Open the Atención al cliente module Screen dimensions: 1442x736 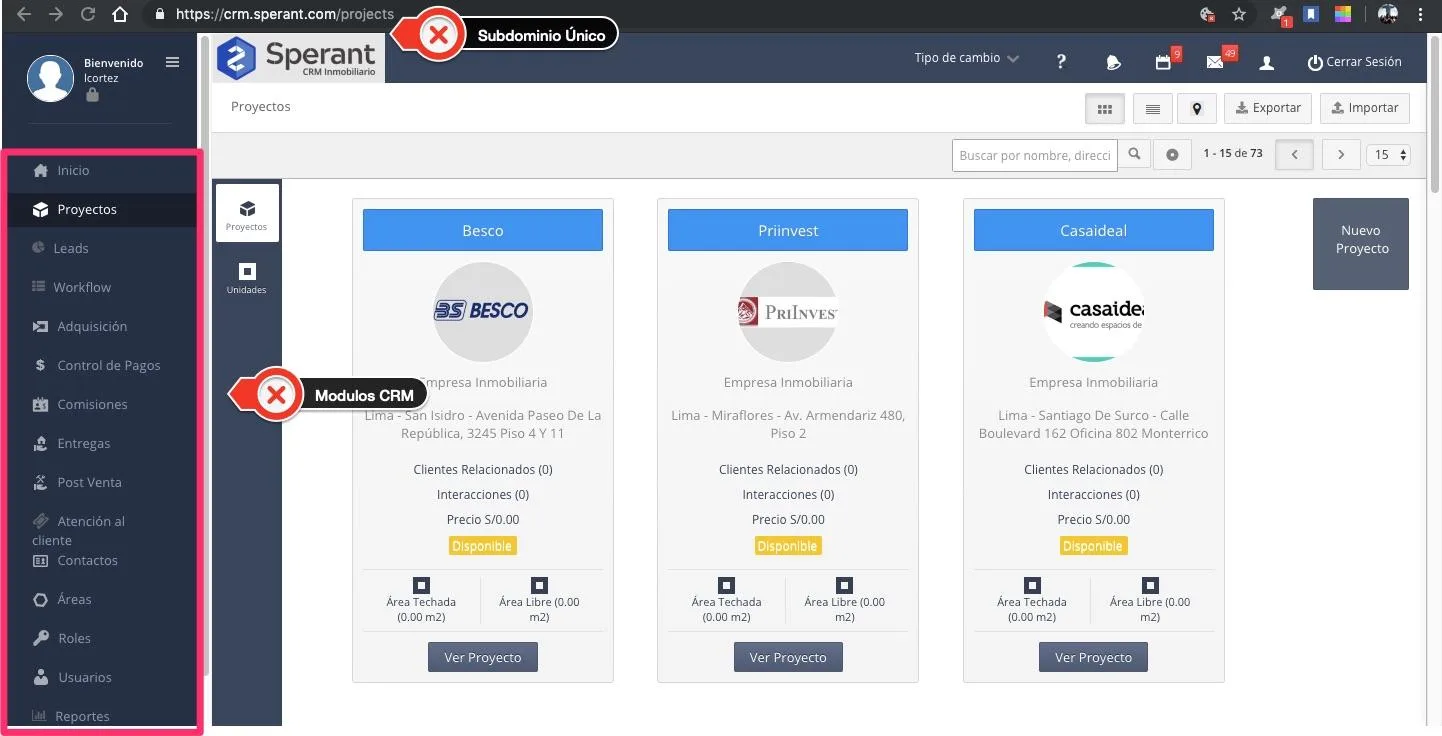(80, 530)
